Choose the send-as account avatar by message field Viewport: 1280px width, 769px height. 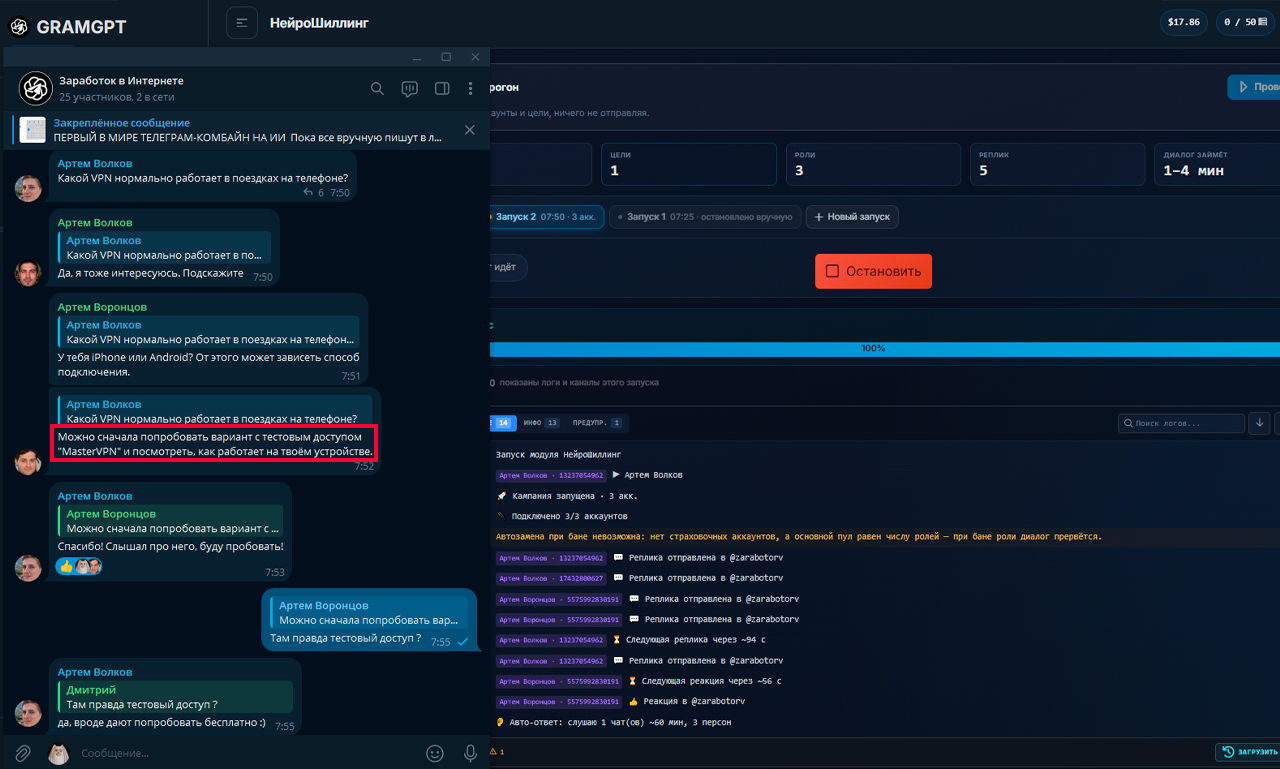pyautogui.click(x=59, y=753)
